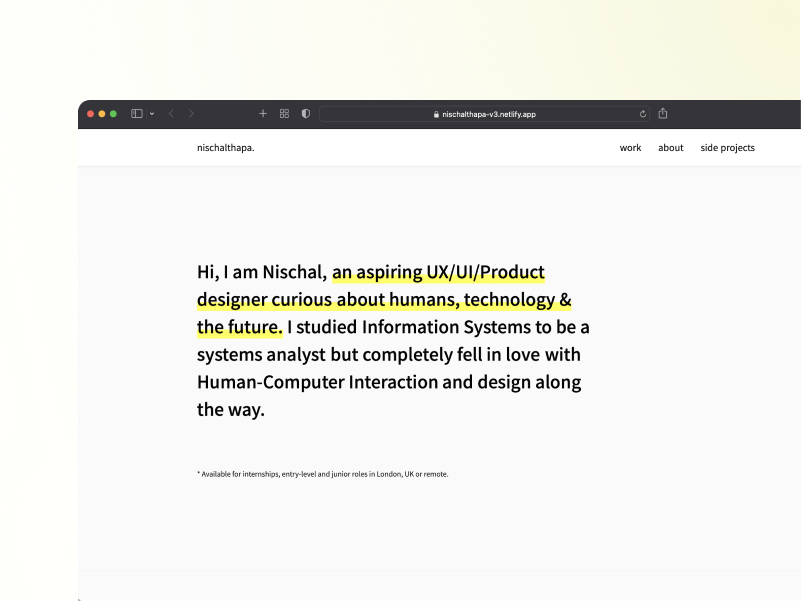The image size is (801, 601).
Task: Expand the sidebar dropdown chevron
Action: (x=152, y=114)
